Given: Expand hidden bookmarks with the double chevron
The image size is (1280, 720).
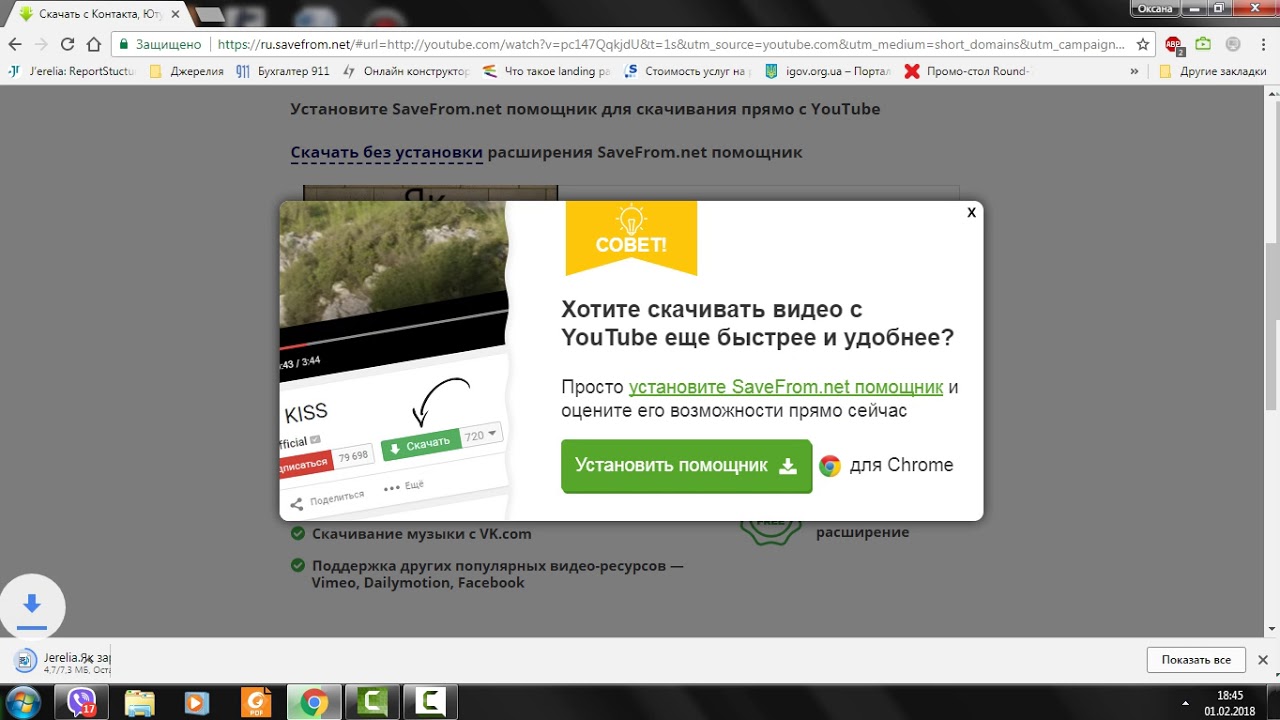Looking at the screenshot, I should click(x=1134, y=71).
